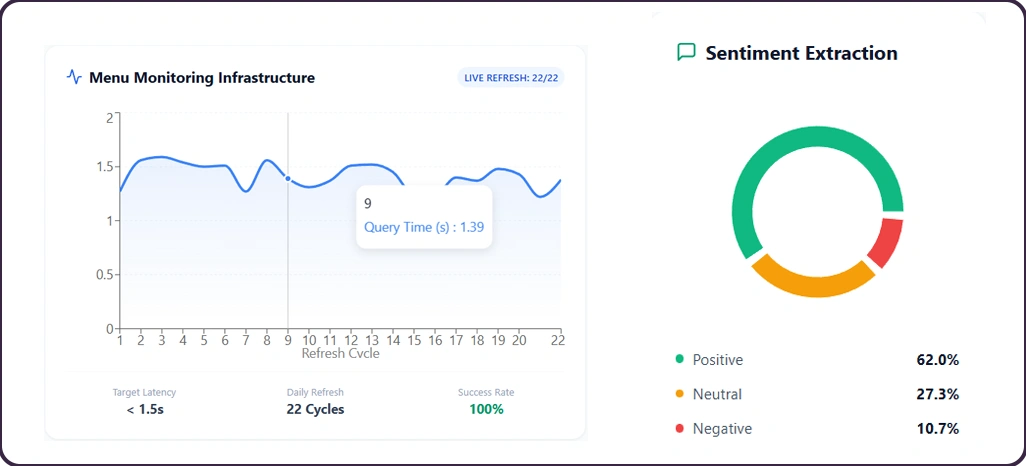Click the green Positive legend dot
Image resolution: width=1026 pixels, height=466 pixels.
680,359
